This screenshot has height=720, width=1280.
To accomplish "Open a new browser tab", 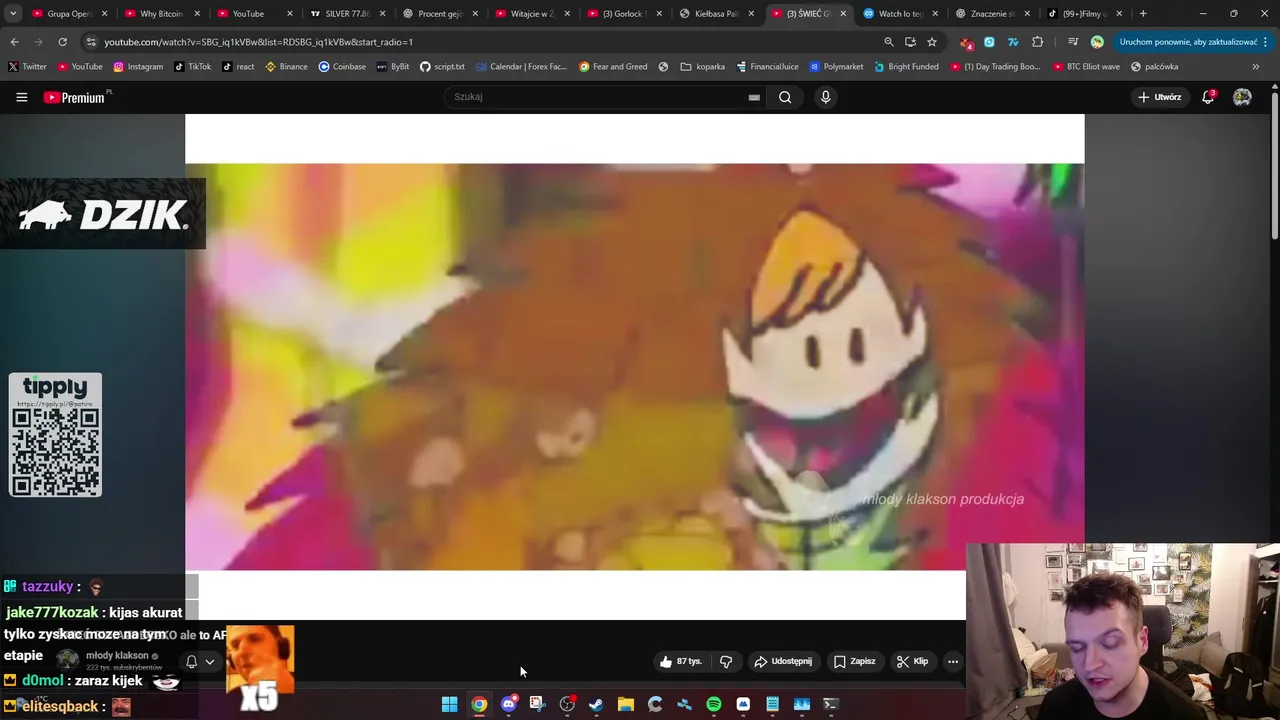I will click(x=1143, y=14).
